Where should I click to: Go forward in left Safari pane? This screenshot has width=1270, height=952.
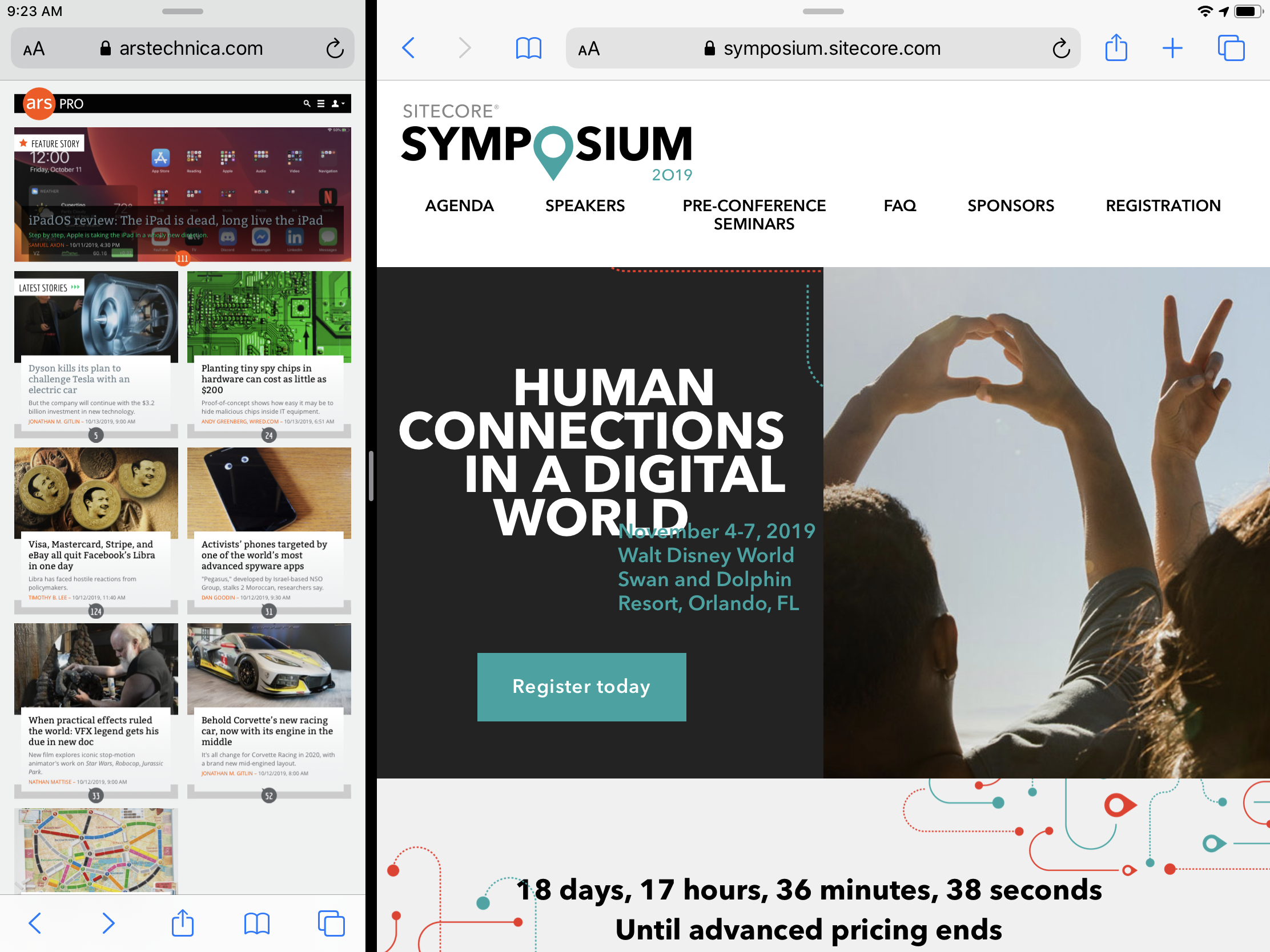tap(108, 923)
